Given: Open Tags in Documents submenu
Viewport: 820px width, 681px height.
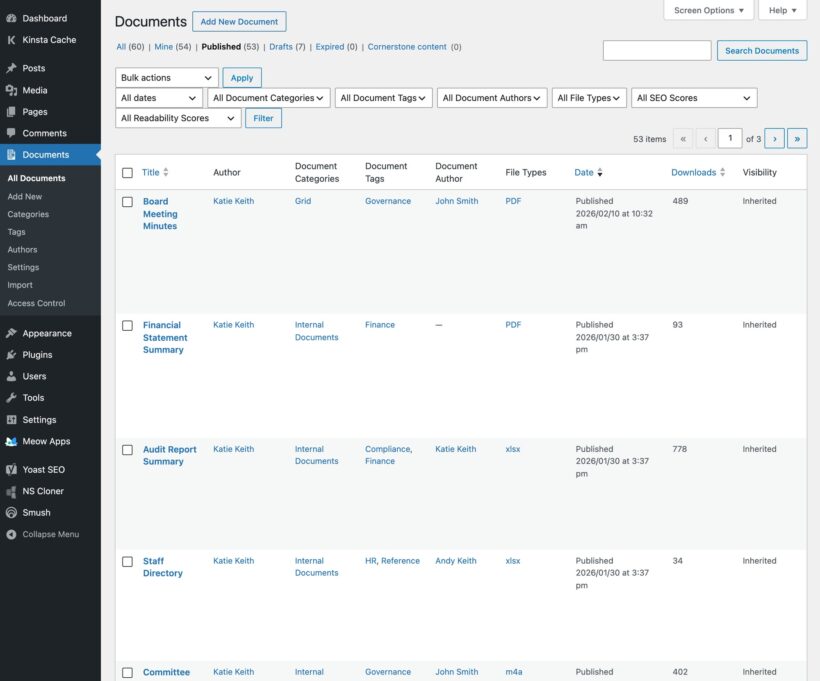Looking at the screenshot, I should coord(16,232).
